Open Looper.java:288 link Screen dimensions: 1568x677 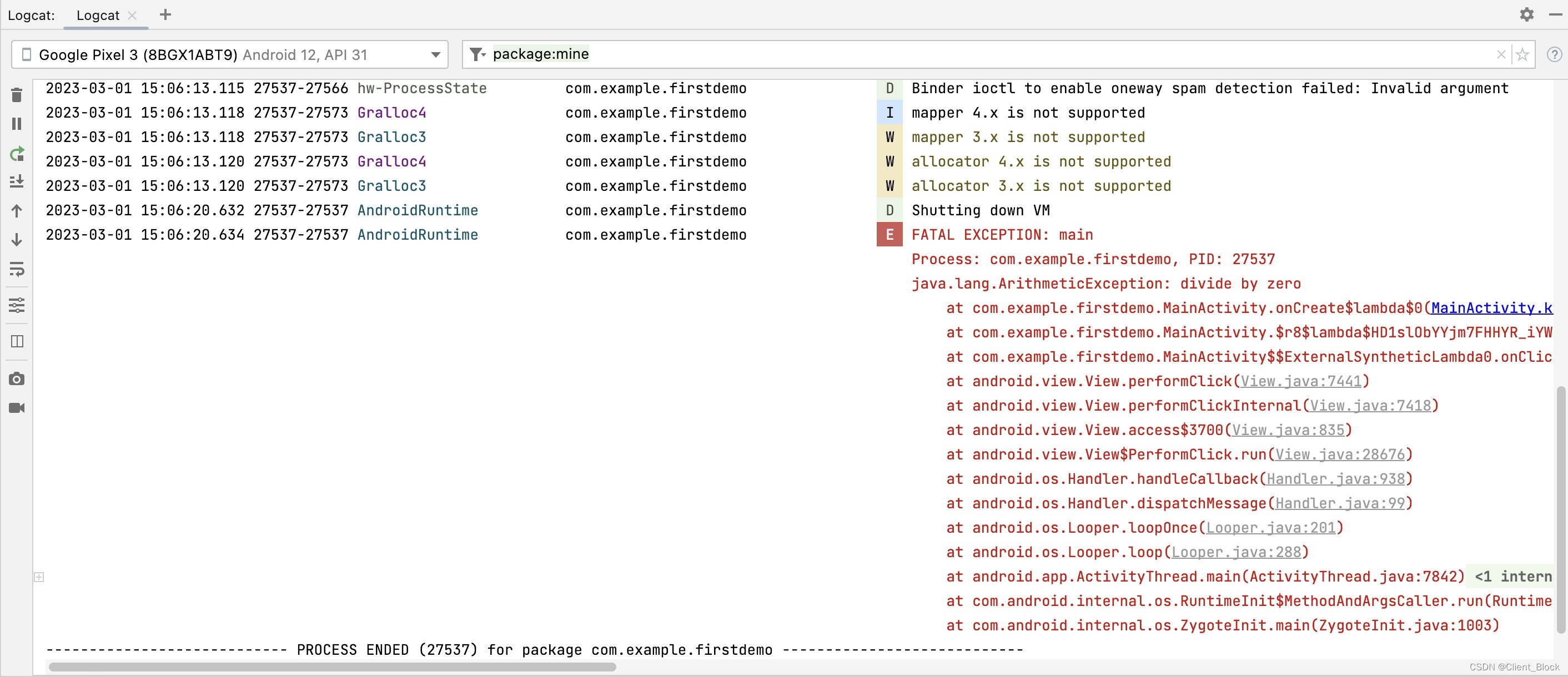click(x=1237, y=552)
